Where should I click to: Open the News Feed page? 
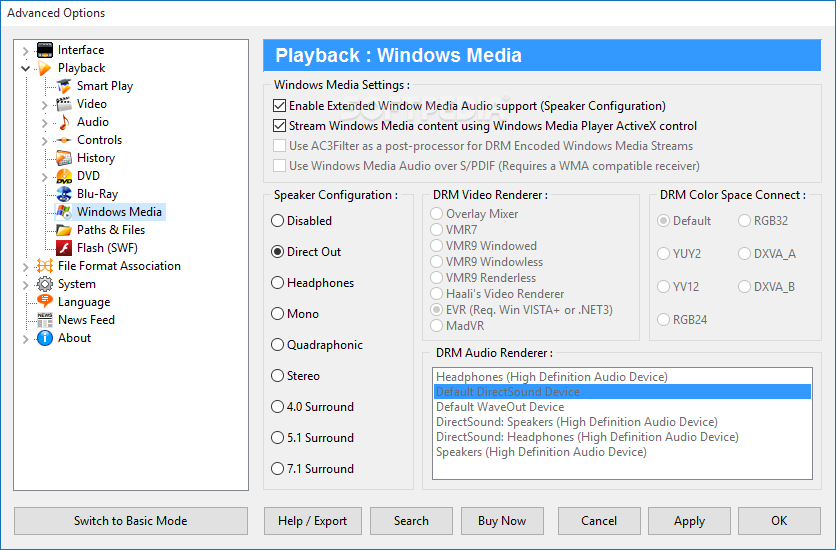click(x=86, y=320)
